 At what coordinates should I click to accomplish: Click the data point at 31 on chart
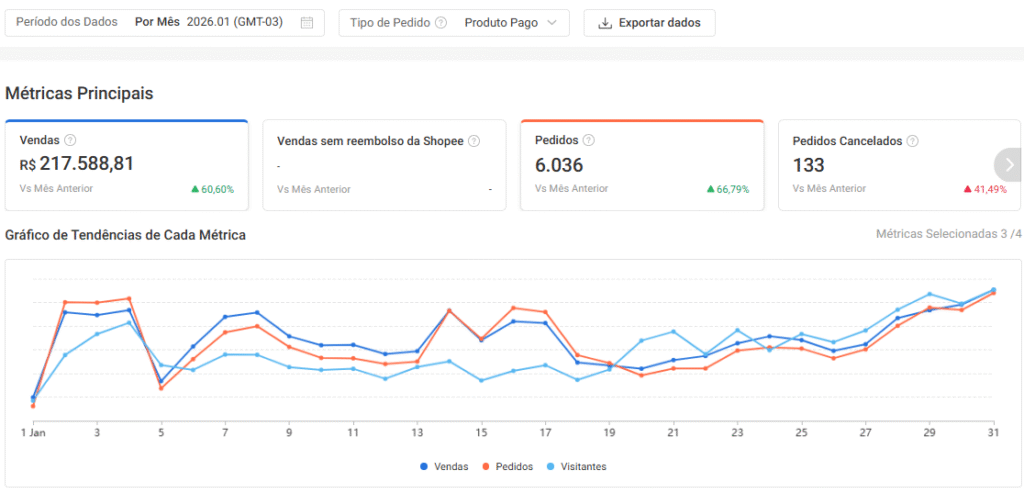993,291
